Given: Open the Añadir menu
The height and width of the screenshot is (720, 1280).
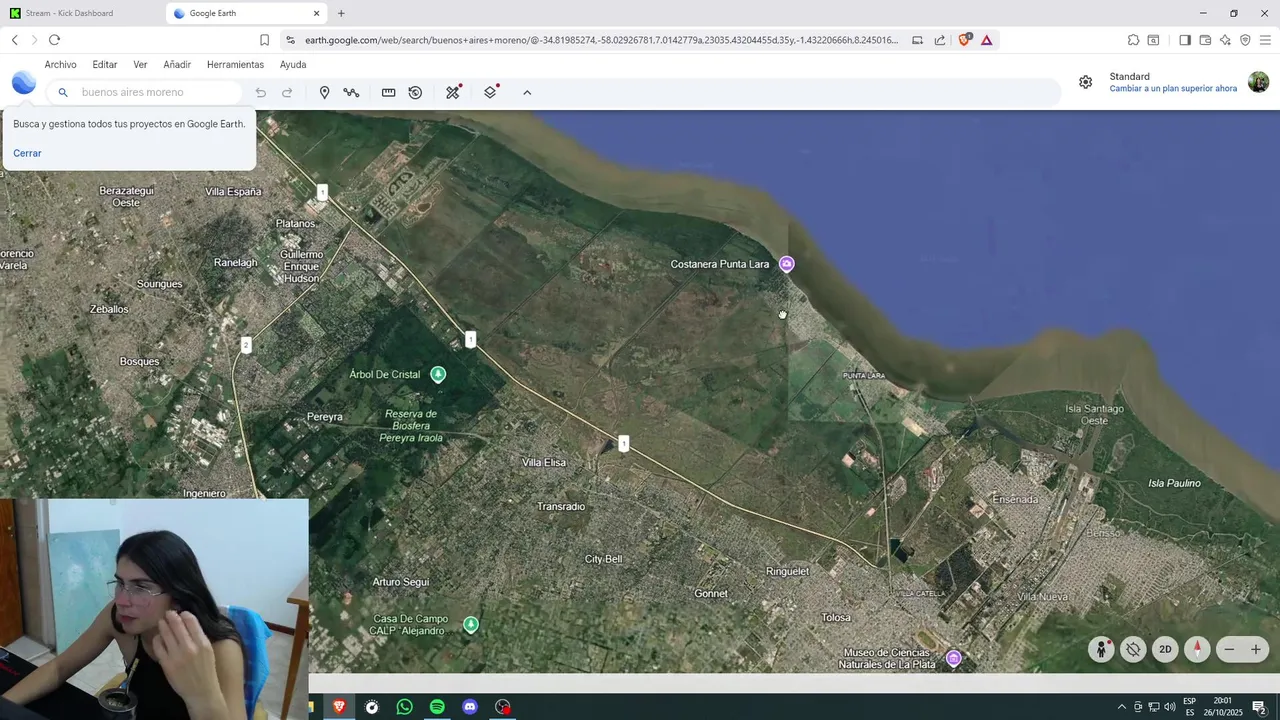Looking at the screenshot, I should point(177,64).
